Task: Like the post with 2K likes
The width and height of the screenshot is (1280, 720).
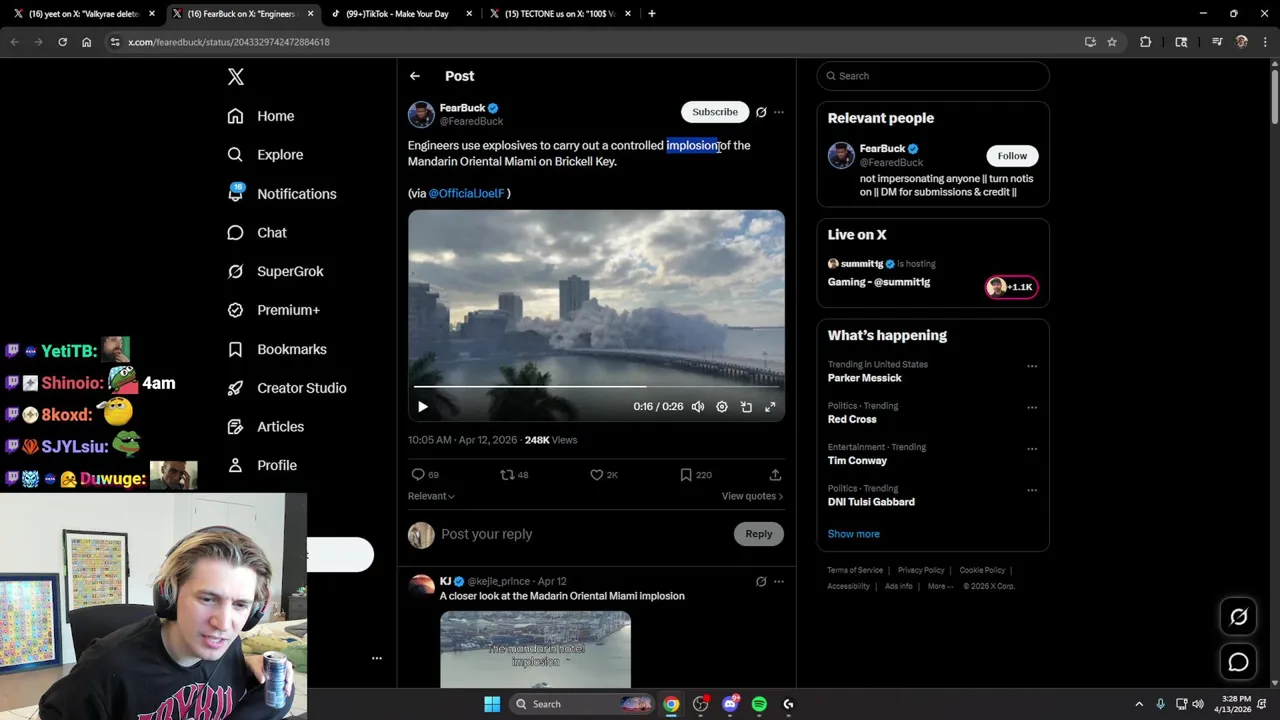Action: click(604, 475)
